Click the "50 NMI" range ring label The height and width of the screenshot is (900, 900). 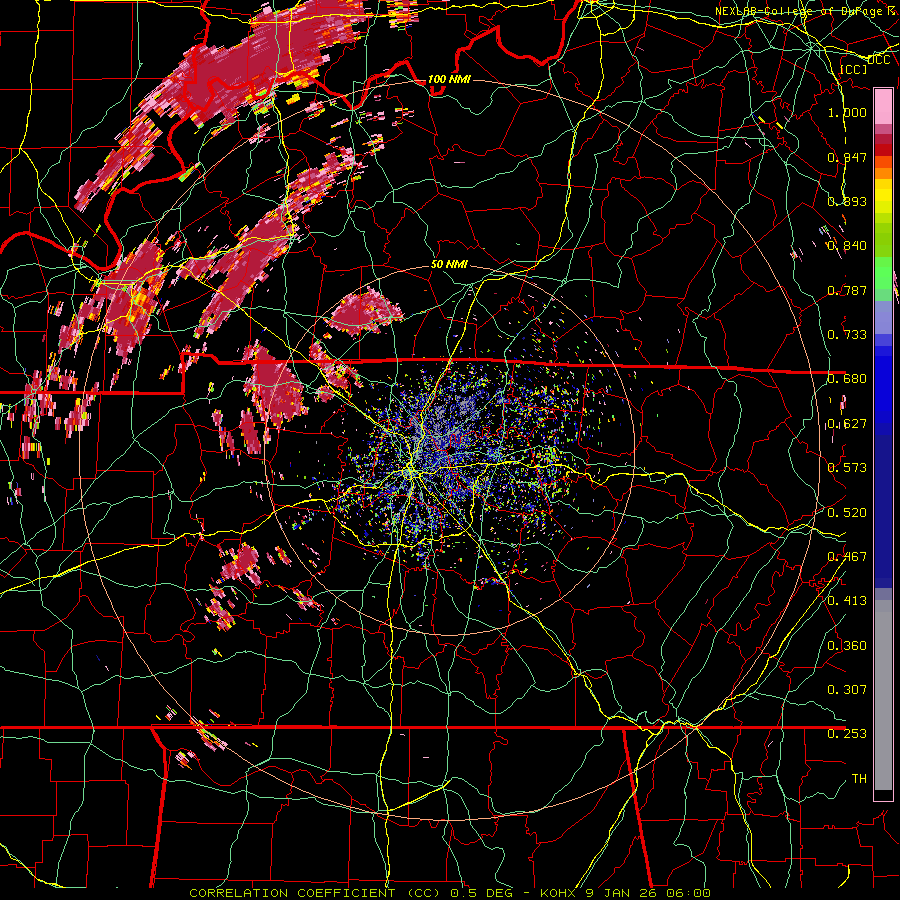pyautogui.click(x=449, y=264)
